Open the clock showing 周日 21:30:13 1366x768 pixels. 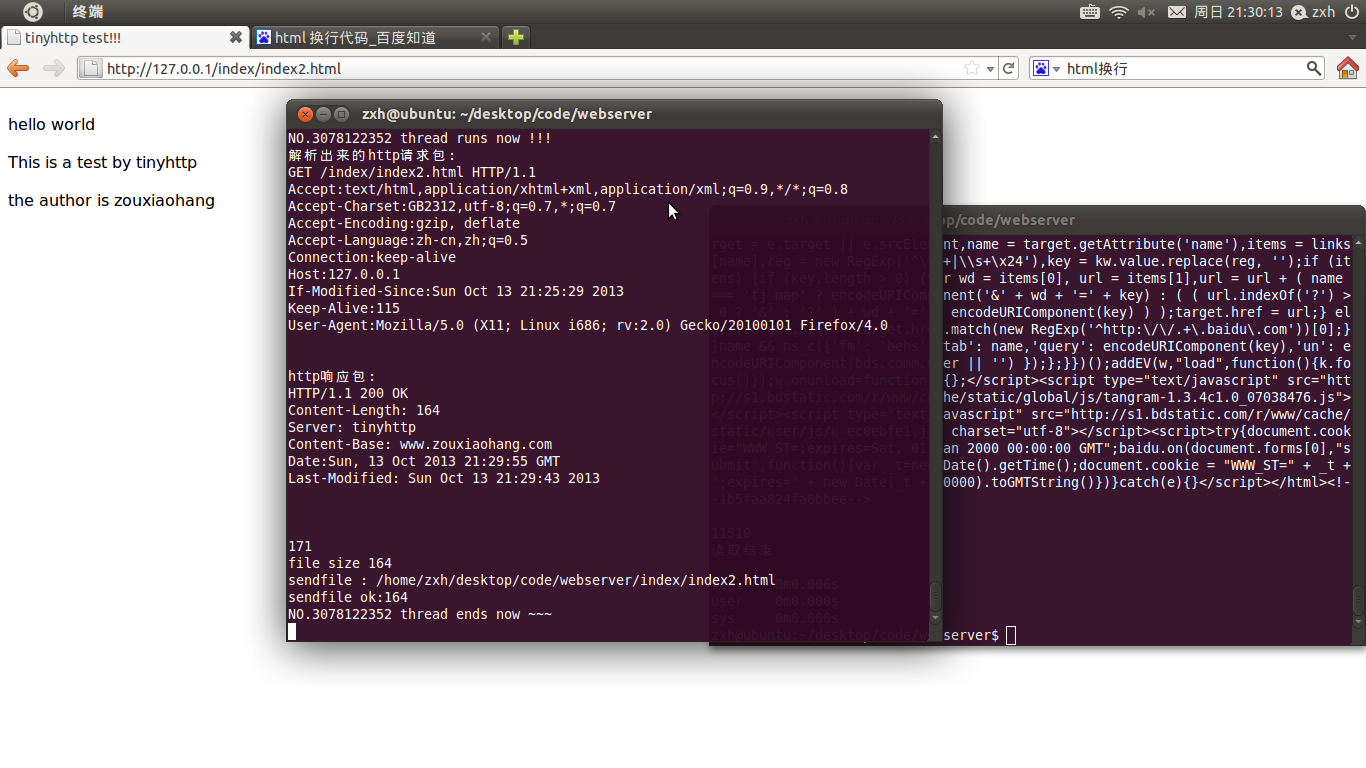1238,12
